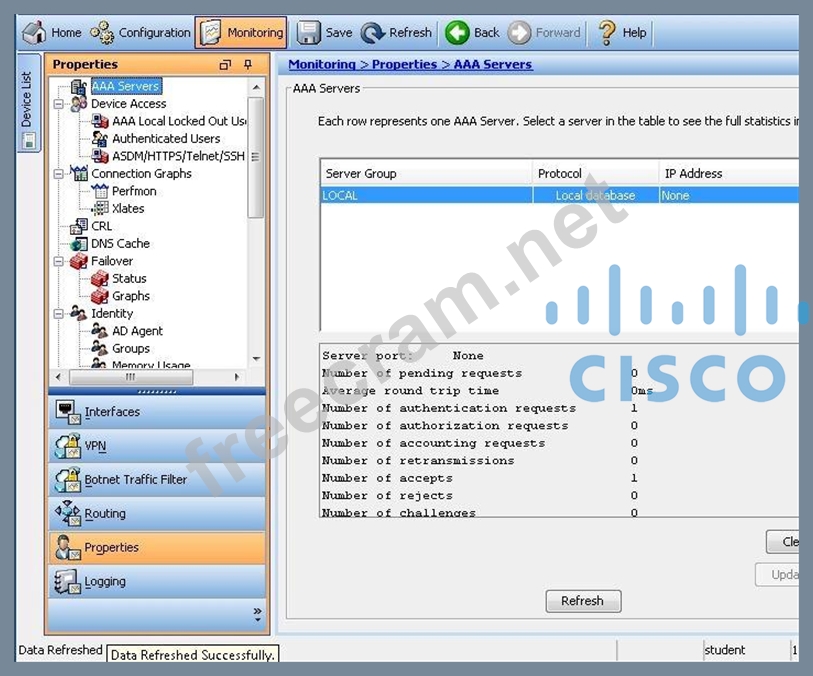Click the Refresh button below statistics
813x676 pixels.
pos(583,601)
